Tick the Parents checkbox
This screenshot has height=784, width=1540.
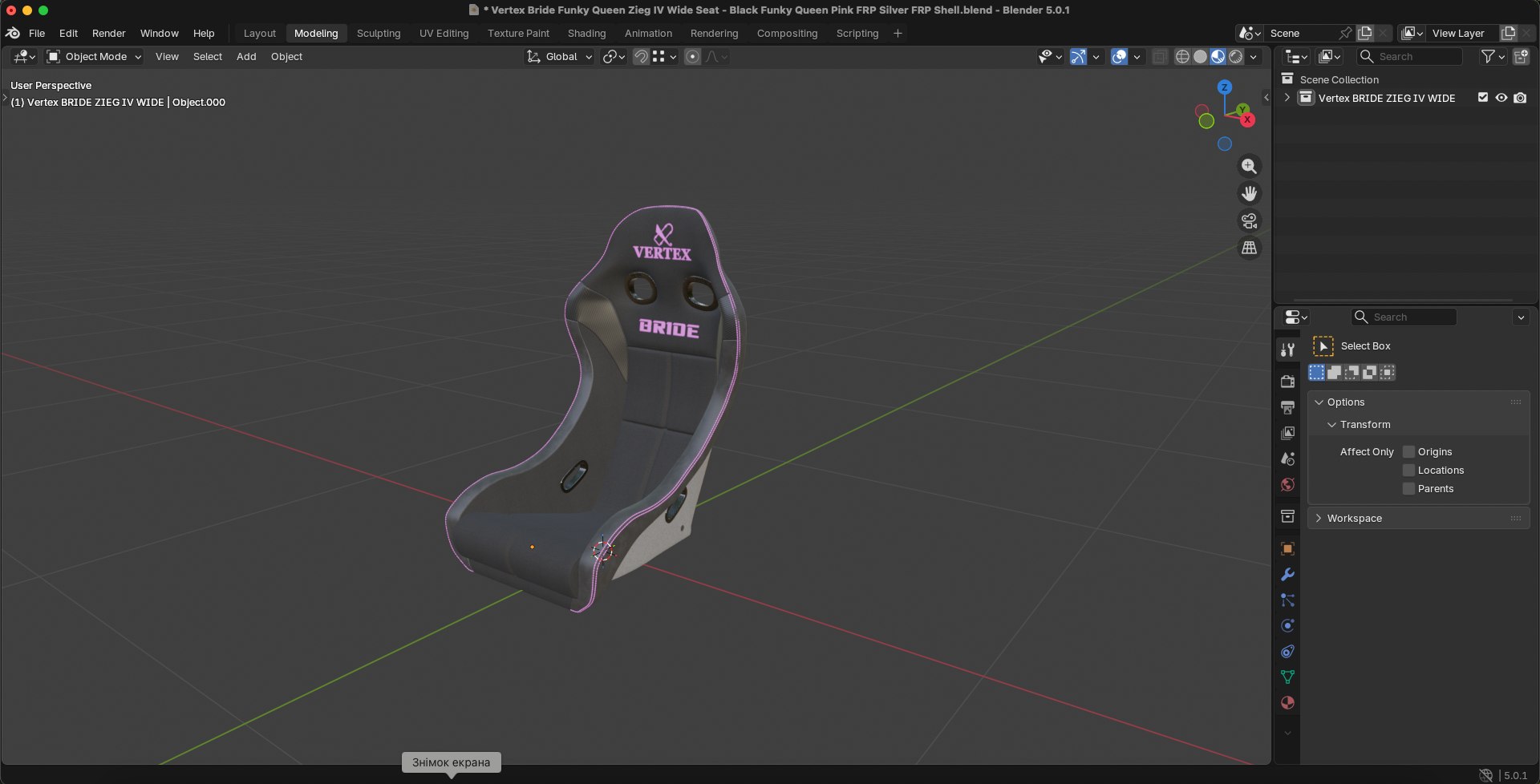click(1408, 488)
